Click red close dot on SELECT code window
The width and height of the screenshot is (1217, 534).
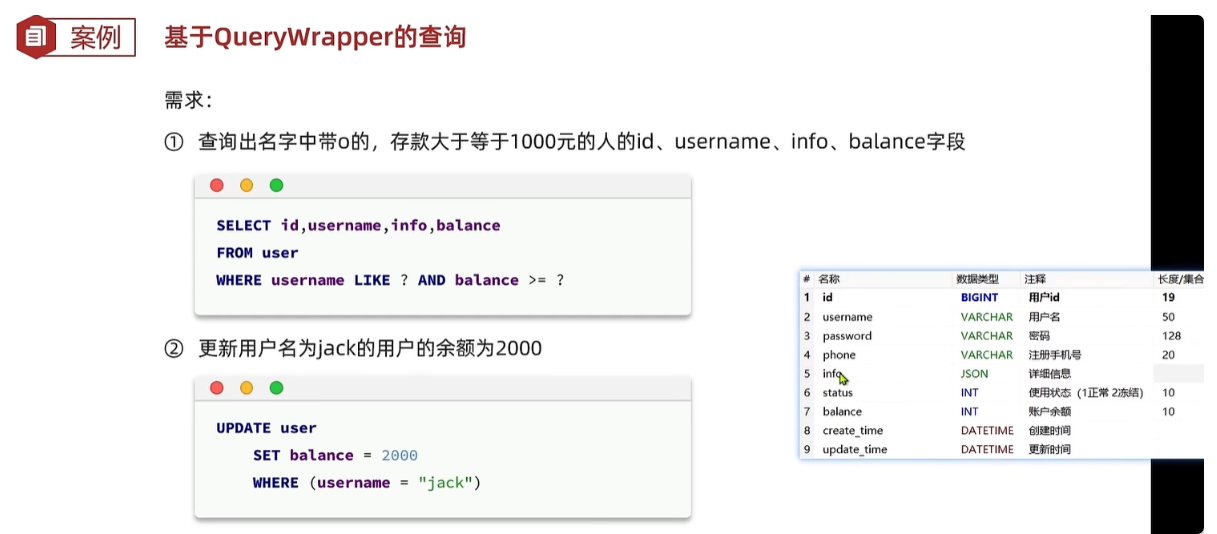[217, 185]
